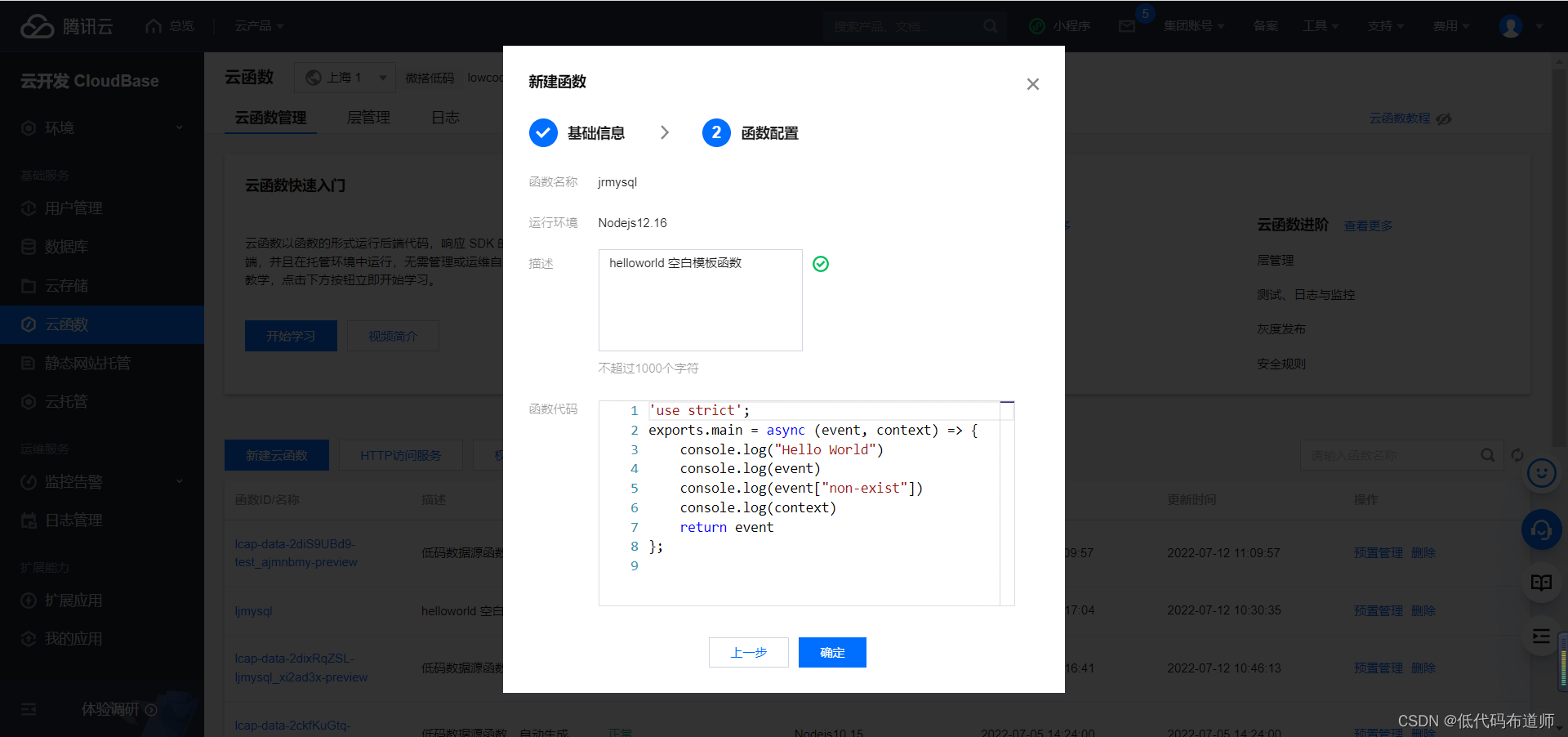Screen dimensions: 1568x737
Task: Open the 云产品 dropdown menu
Action: point(259,26)
